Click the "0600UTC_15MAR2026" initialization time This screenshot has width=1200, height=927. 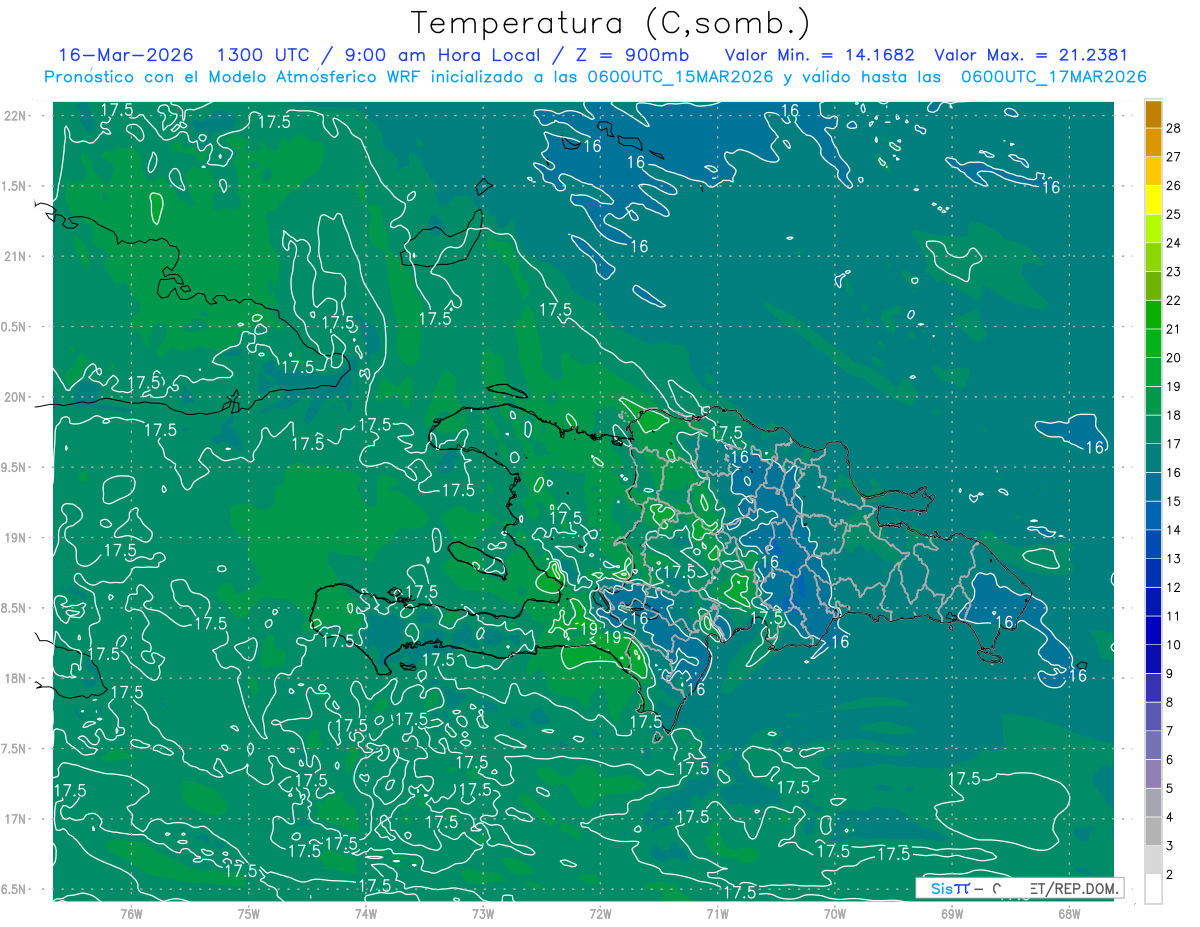pos(682,77)
